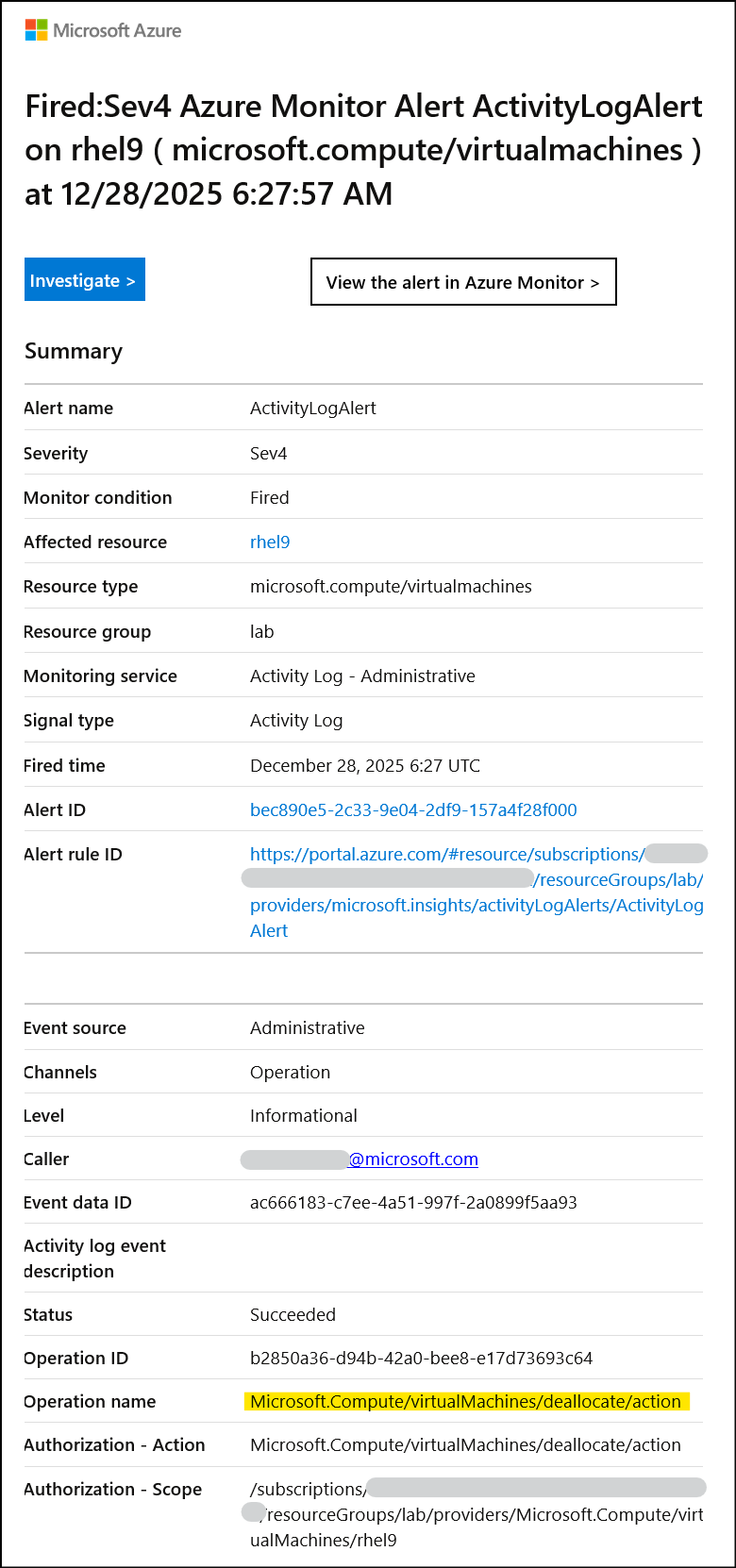
Task: Select the Status value Succeeded
Action: (x=293, y=1315)
